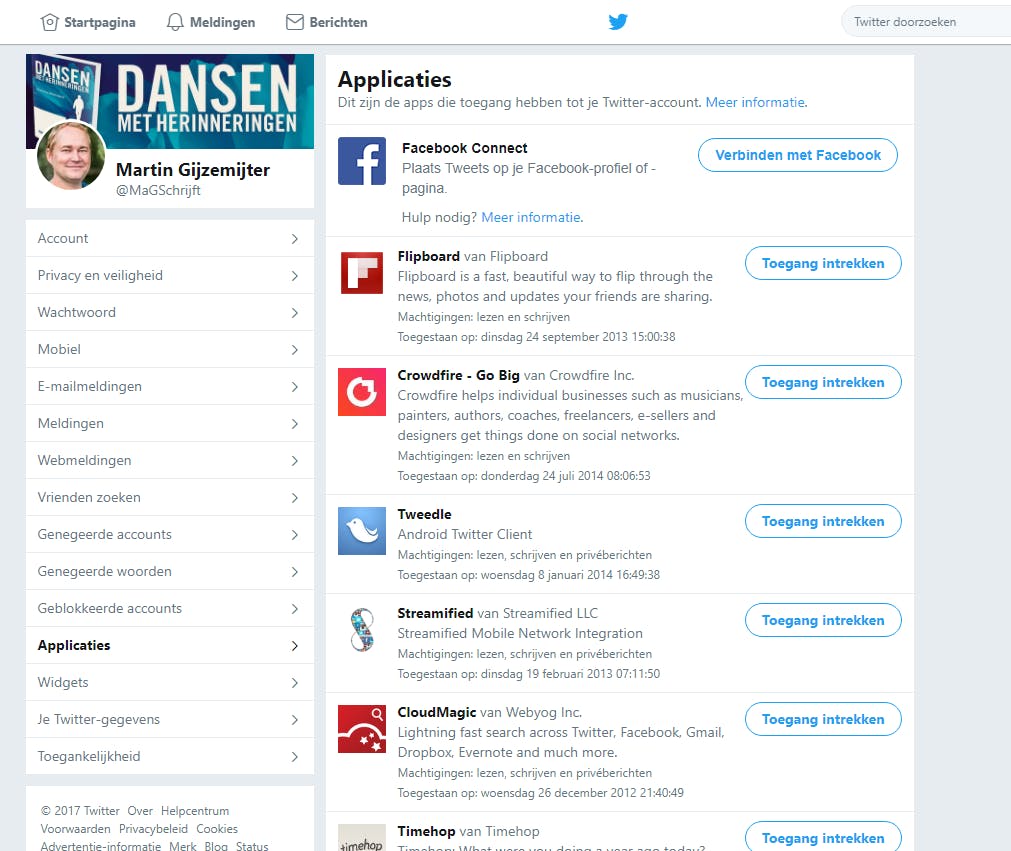
Task: Click the Facebook Connect app icon
Action: pos(361,161)
